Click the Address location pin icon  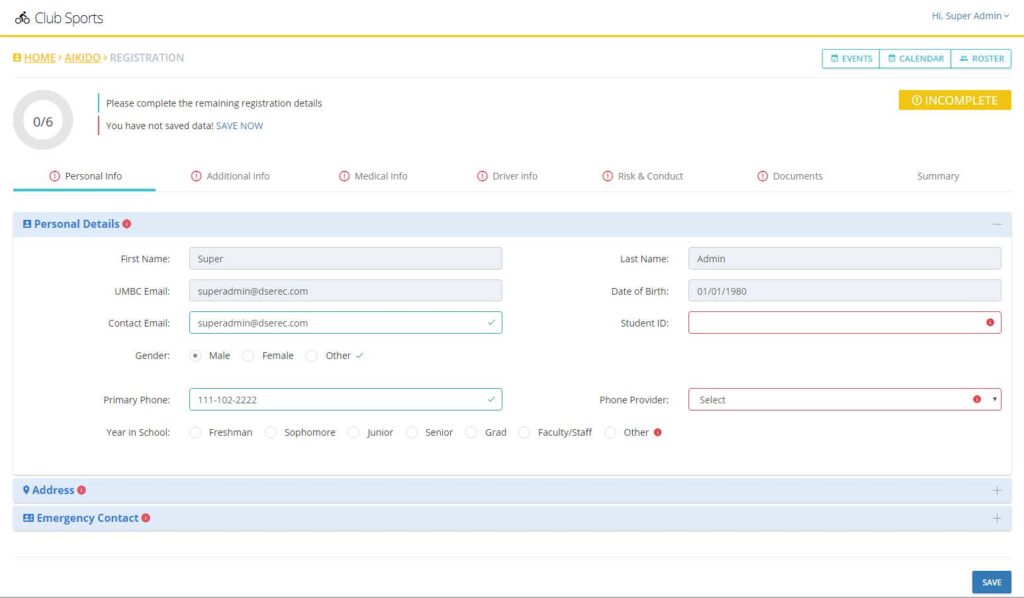(x=25, y=490)
